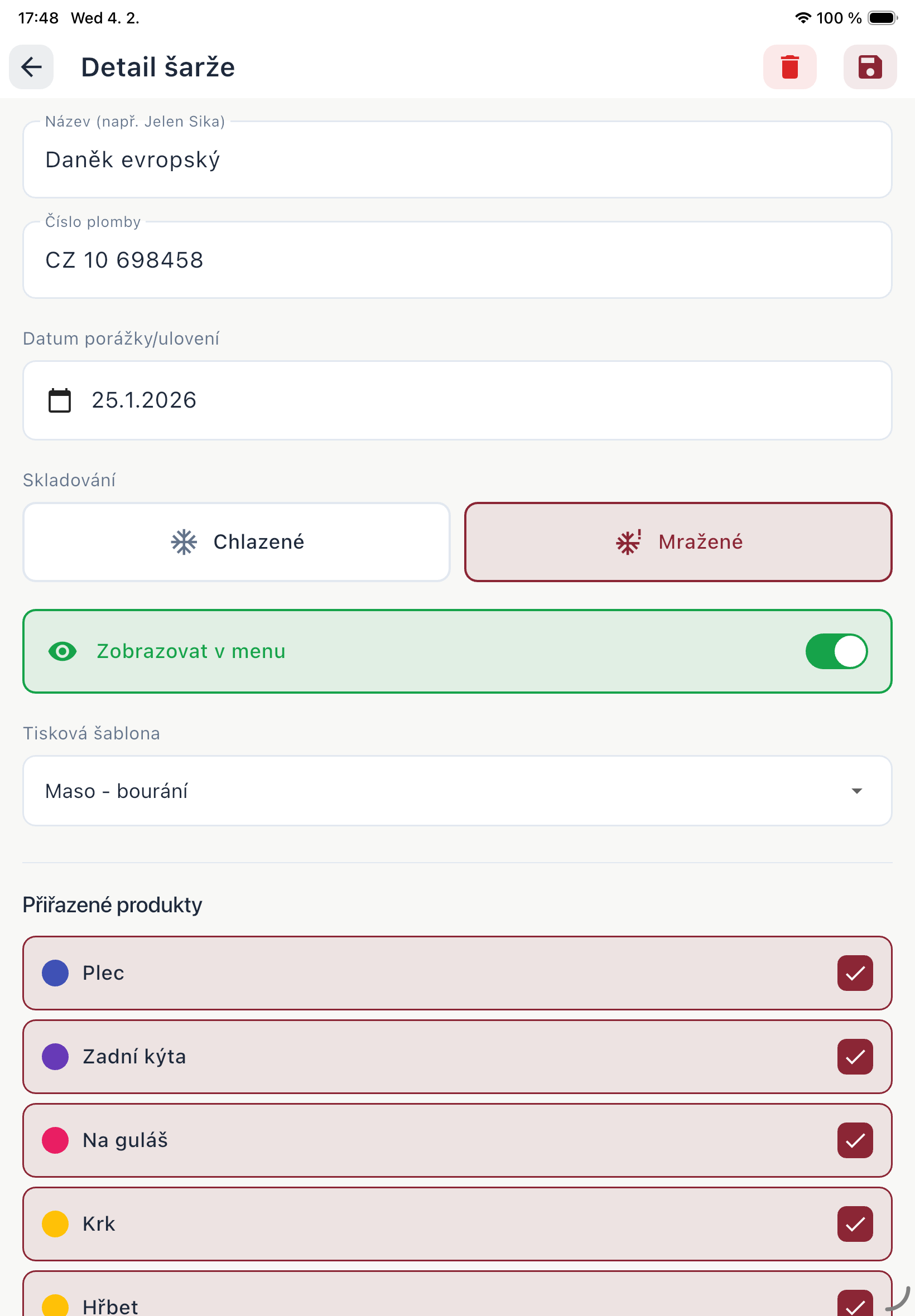Tap the back arrow icon
This screenshot has height=1316, width=915.
click(x=32, y=67)
